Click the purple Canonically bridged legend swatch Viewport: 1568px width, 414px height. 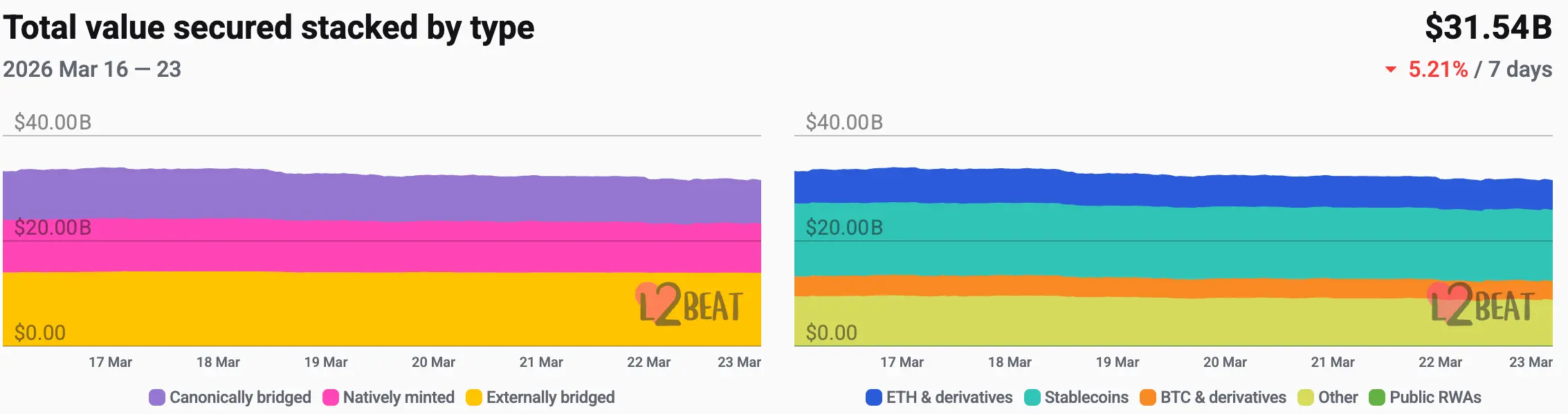pyautogui.click(x=157, y=397)
